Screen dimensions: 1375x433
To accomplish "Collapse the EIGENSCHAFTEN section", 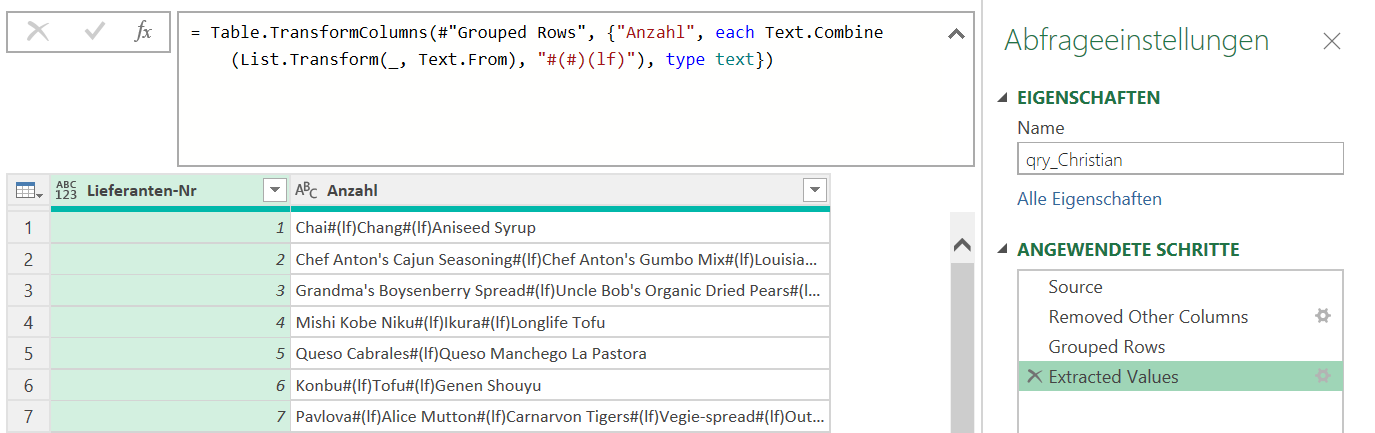I will pyautogui.click(x=1003, y=98).
